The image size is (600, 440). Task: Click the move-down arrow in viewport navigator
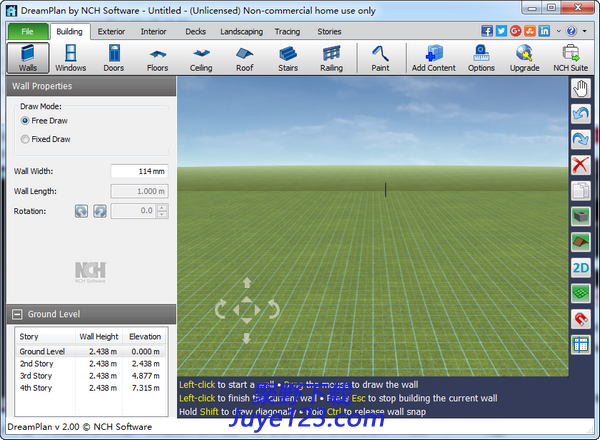coord(247,338)
